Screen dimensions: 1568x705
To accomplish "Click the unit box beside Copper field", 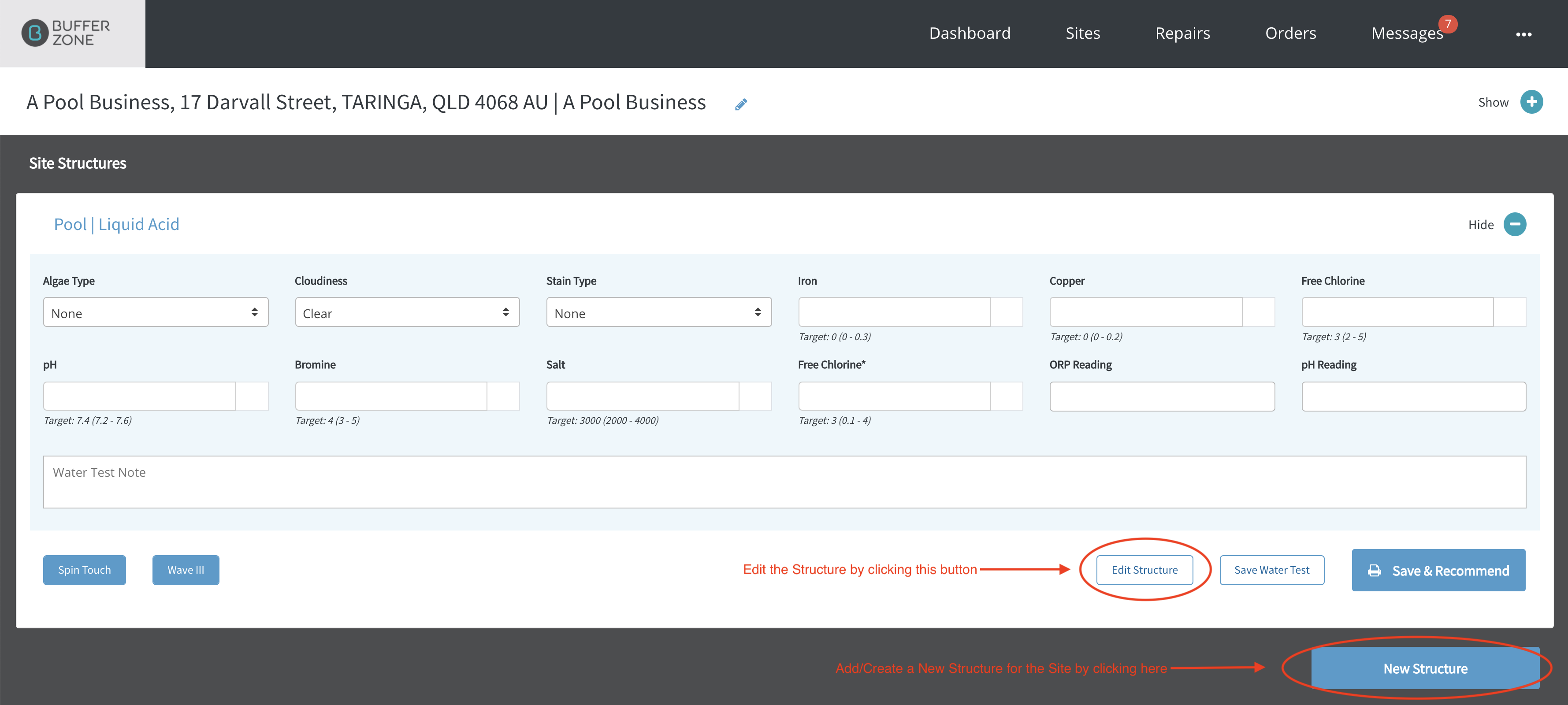I will (1258, 312).
